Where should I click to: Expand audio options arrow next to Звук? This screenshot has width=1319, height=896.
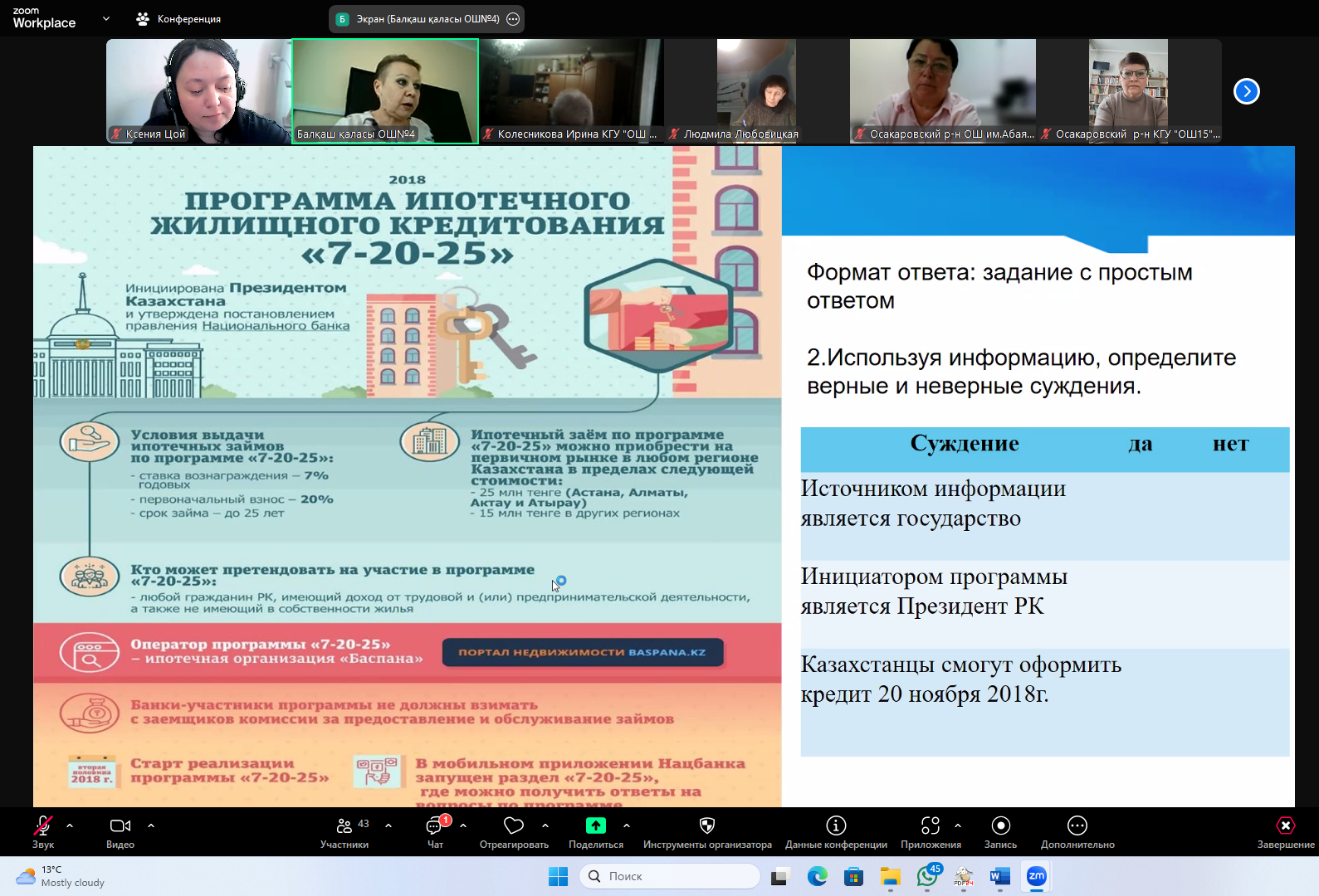(x=70, y=825)
